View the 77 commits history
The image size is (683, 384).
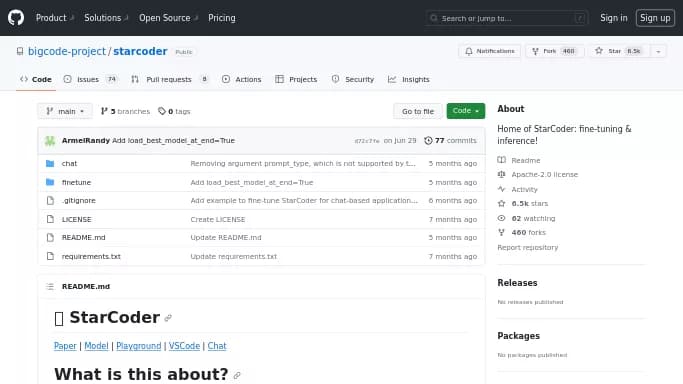click(x=450, y=141)
